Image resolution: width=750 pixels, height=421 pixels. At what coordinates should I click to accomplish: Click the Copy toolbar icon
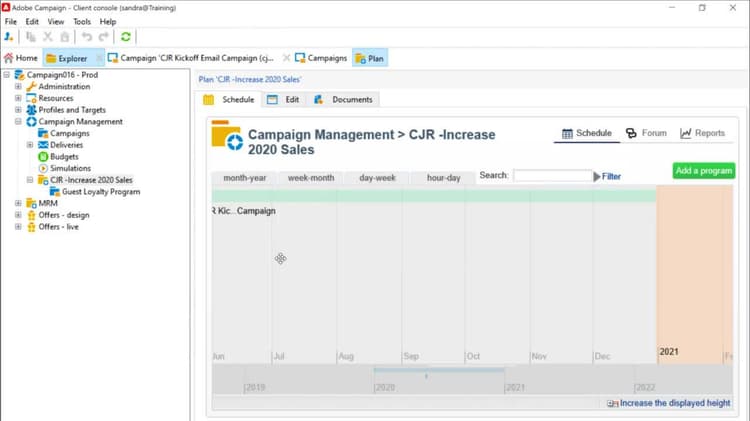click(31, 37)
